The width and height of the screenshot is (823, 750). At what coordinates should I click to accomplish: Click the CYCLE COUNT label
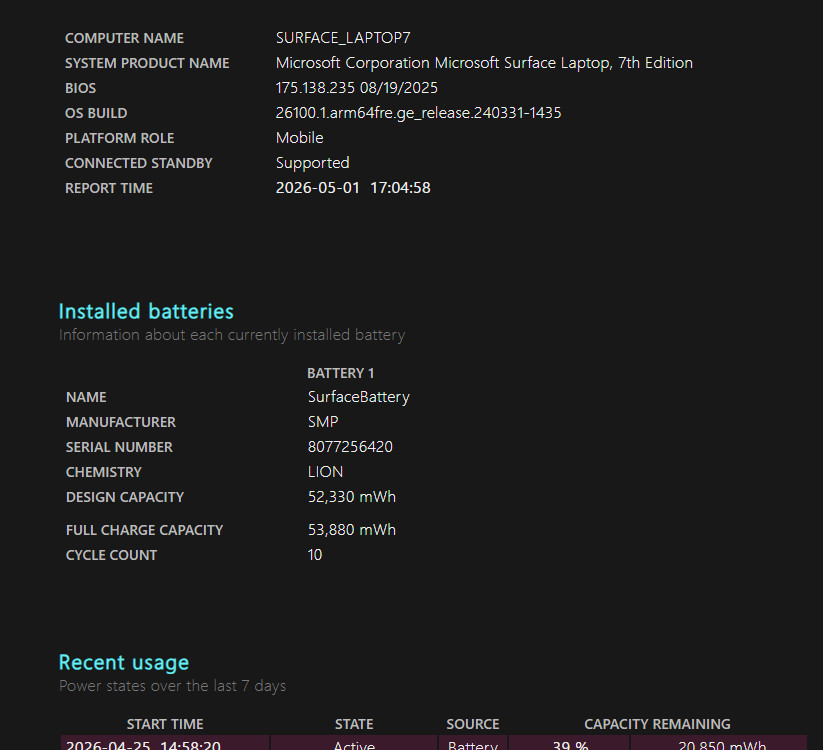111,555
